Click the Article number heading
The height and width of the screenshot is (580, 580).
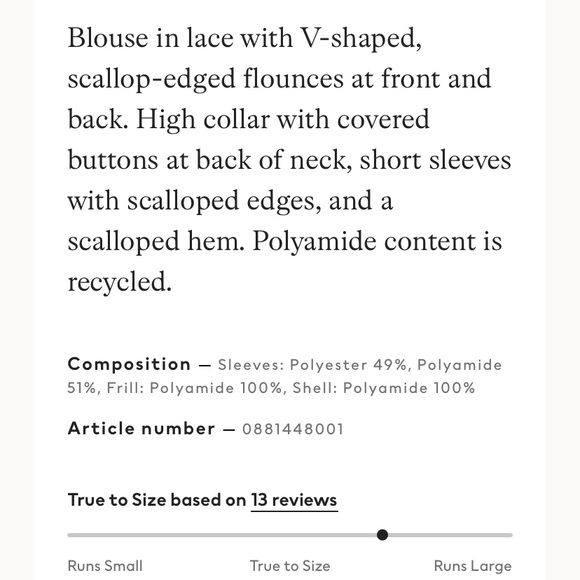coord(141,429)
